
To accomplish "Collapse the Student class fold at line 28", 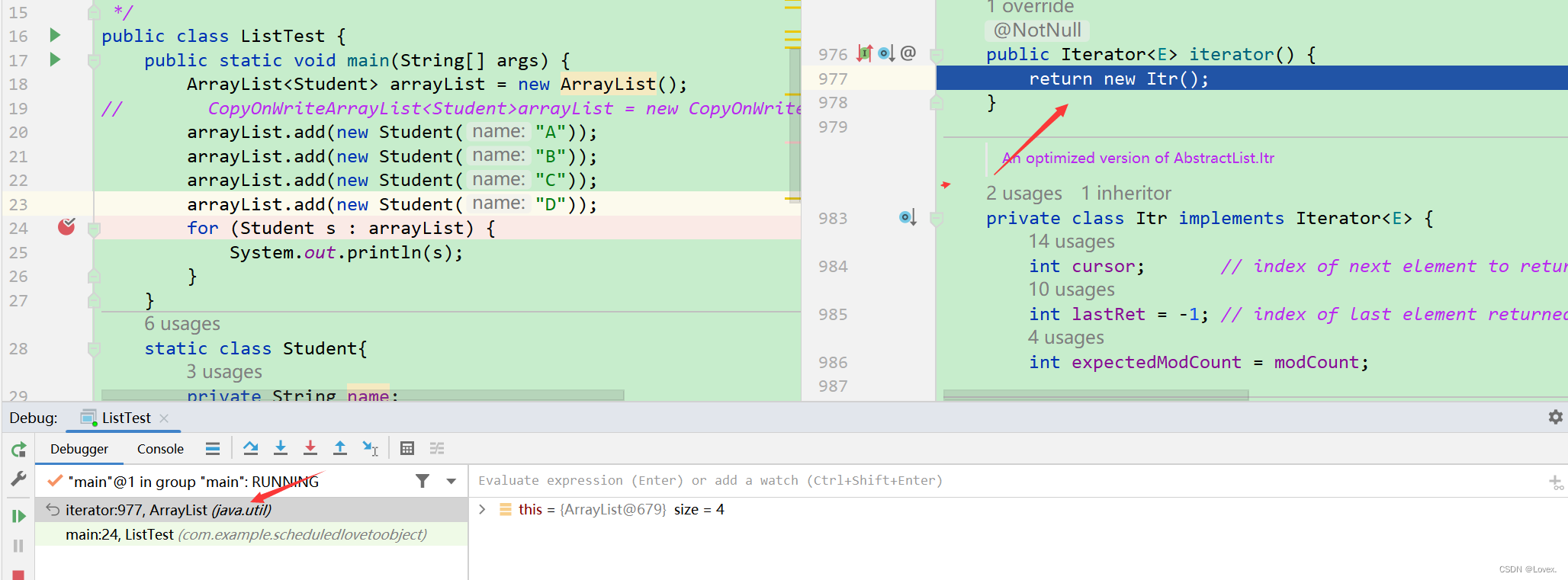I will pos(94,348).
